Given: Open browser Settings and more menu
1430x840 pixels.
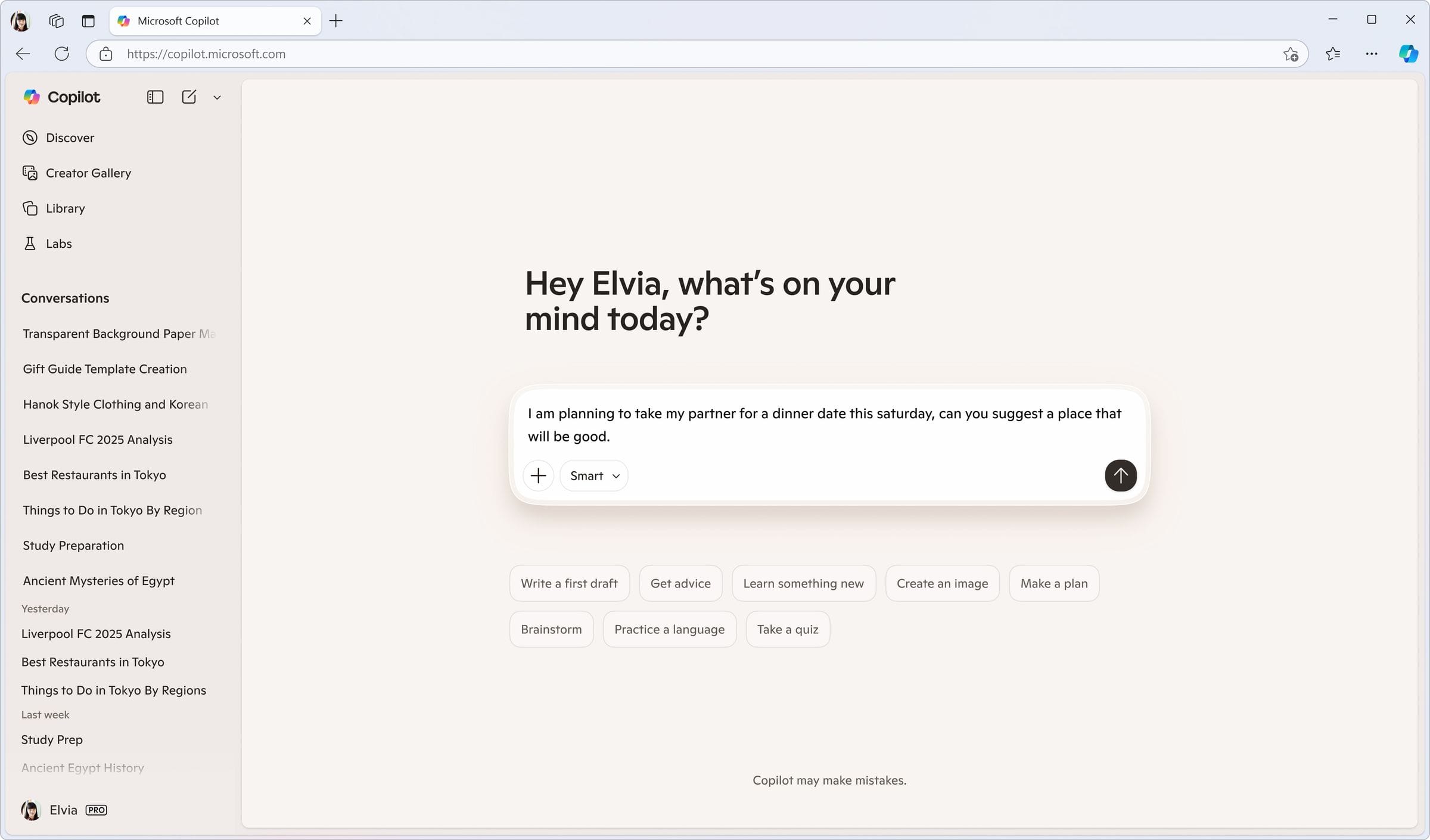Looking at the screenshot, I should pos(1371,54).
